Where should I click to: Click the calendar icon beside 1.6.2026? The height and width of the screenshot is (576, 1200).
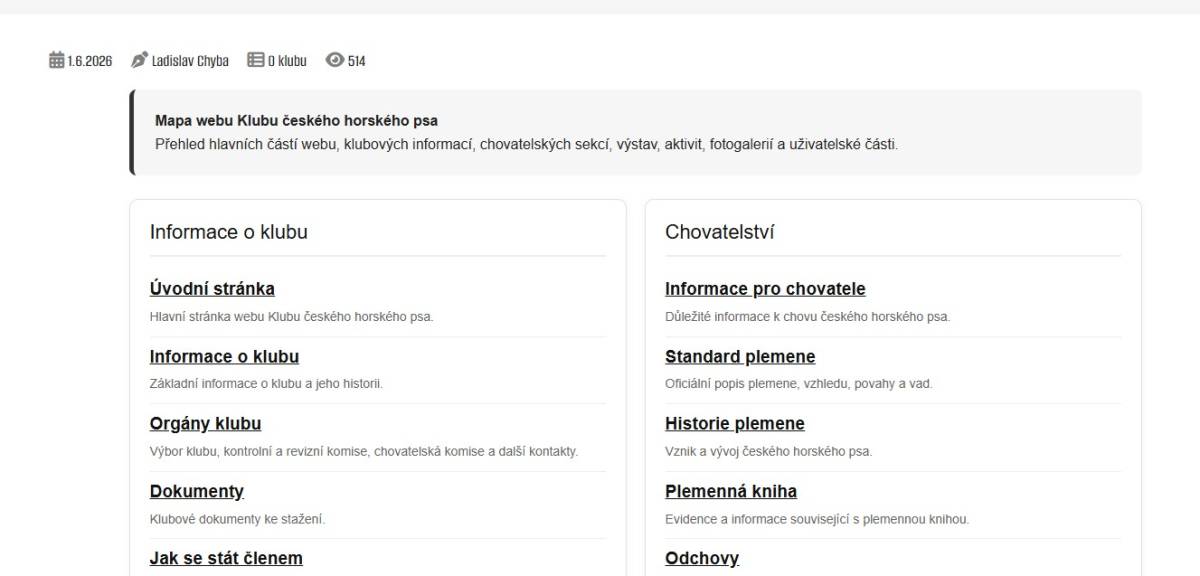click(x=56, y=60)
